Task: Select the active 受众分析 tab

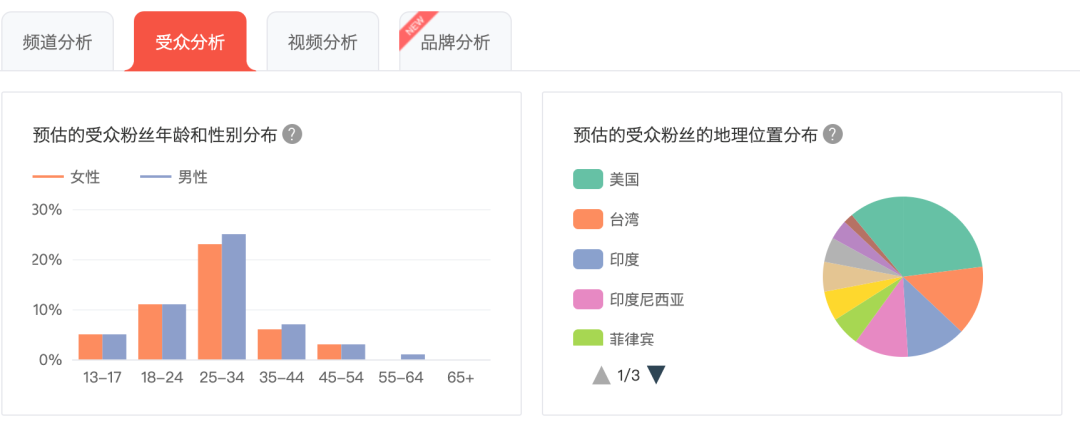Action: point(190,41)
